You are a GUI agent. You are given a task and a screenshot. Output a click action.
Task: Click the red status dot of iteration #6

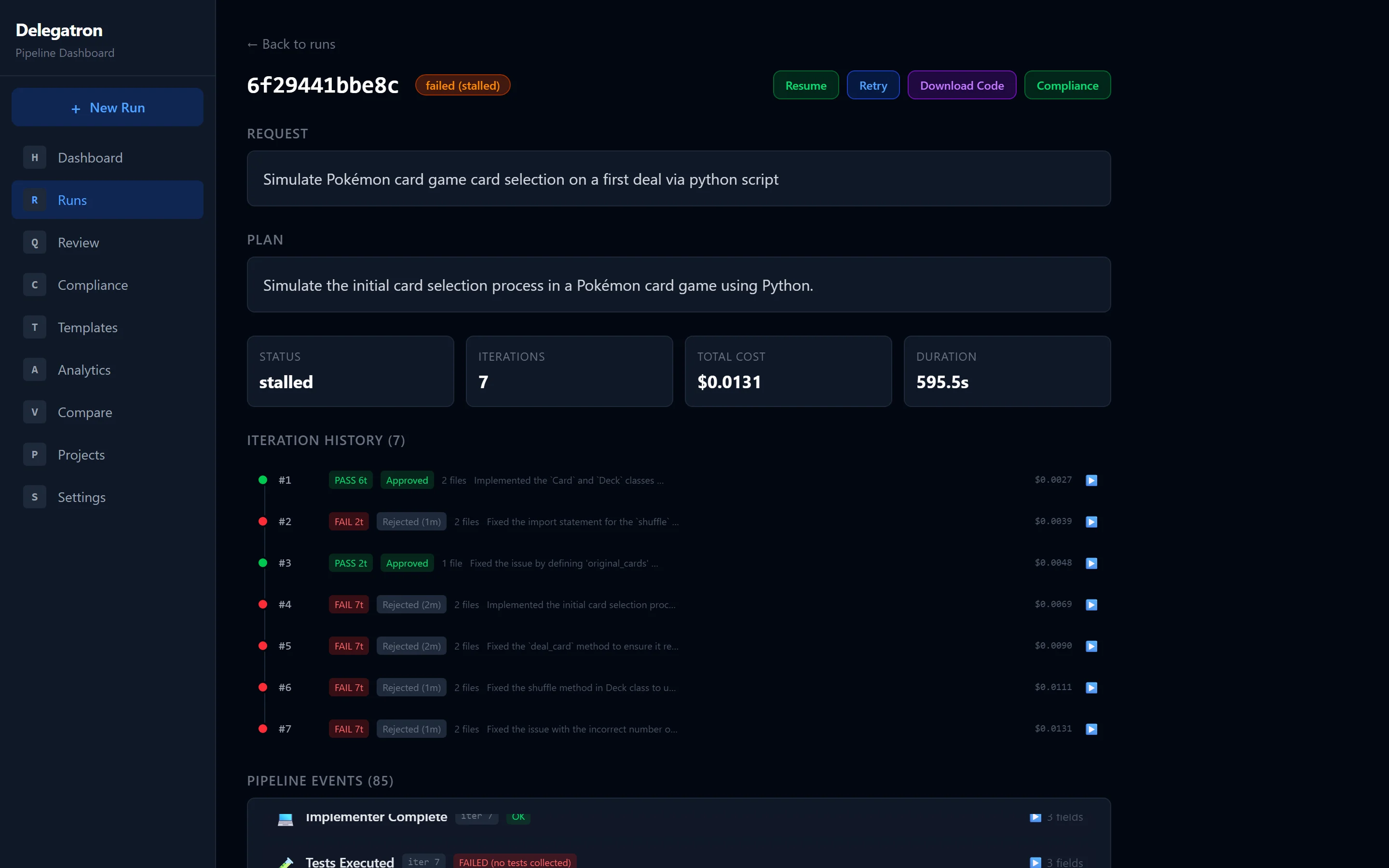click(x=263, y=687)
